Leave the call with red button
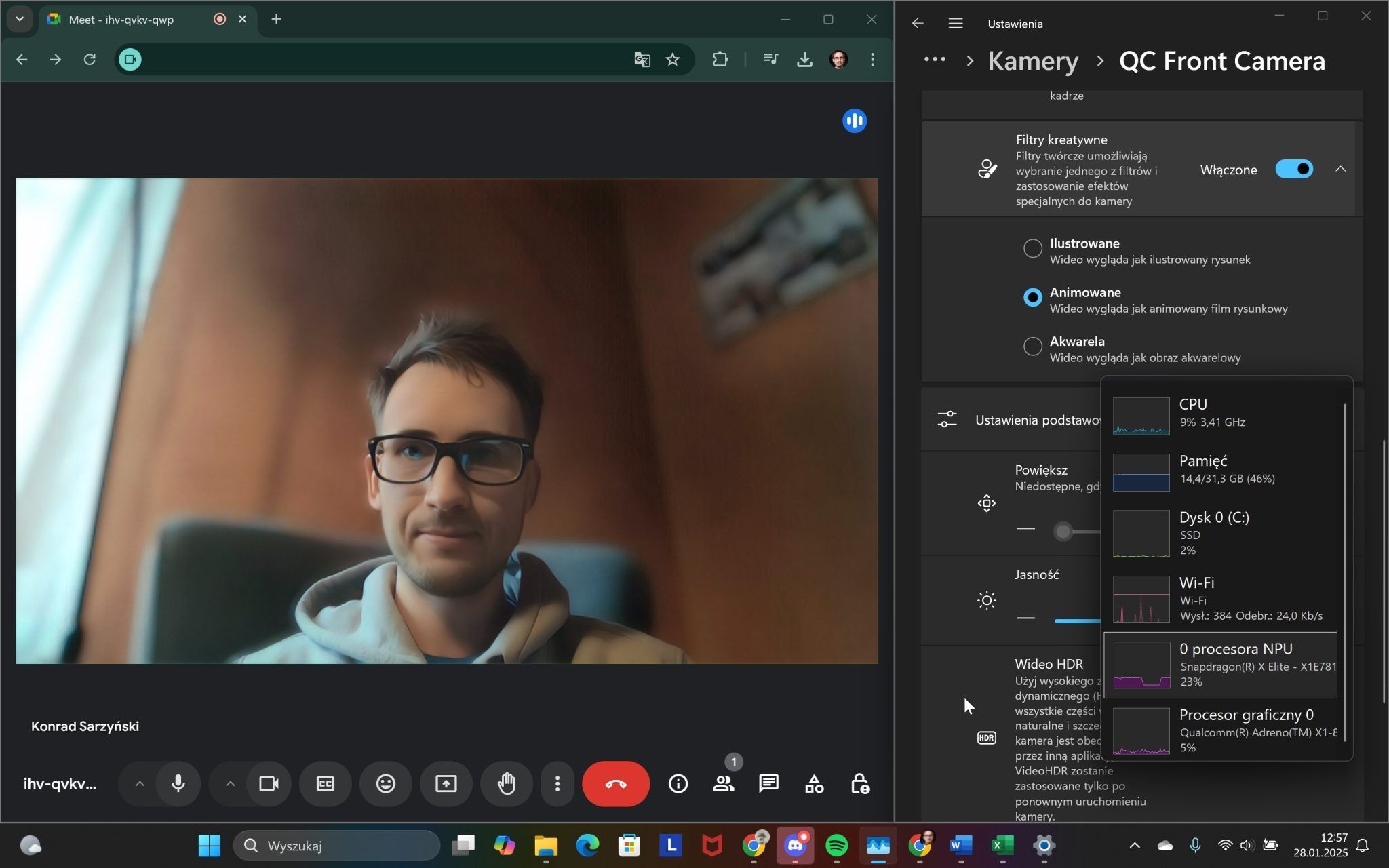1389x868 pixels. pos(615,784)
